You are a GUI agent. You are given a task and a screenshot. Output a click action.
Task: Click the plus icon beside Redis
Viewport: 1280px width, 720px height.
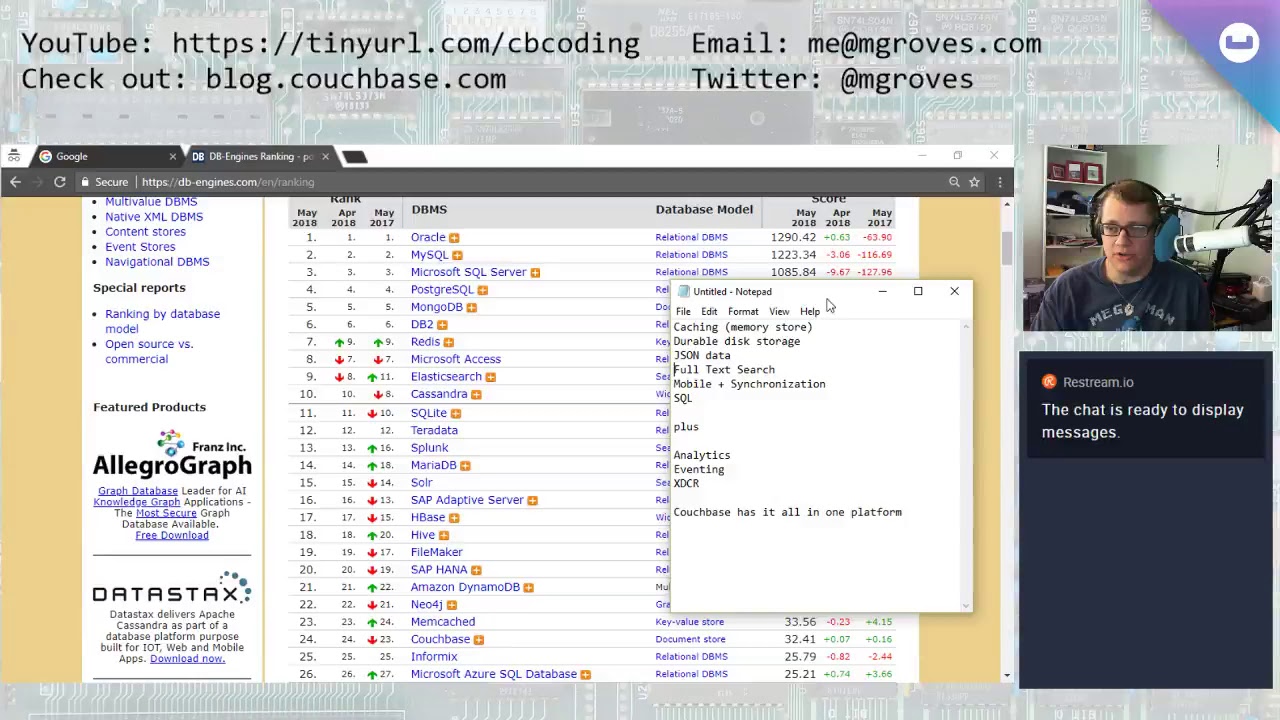(448, 342)
